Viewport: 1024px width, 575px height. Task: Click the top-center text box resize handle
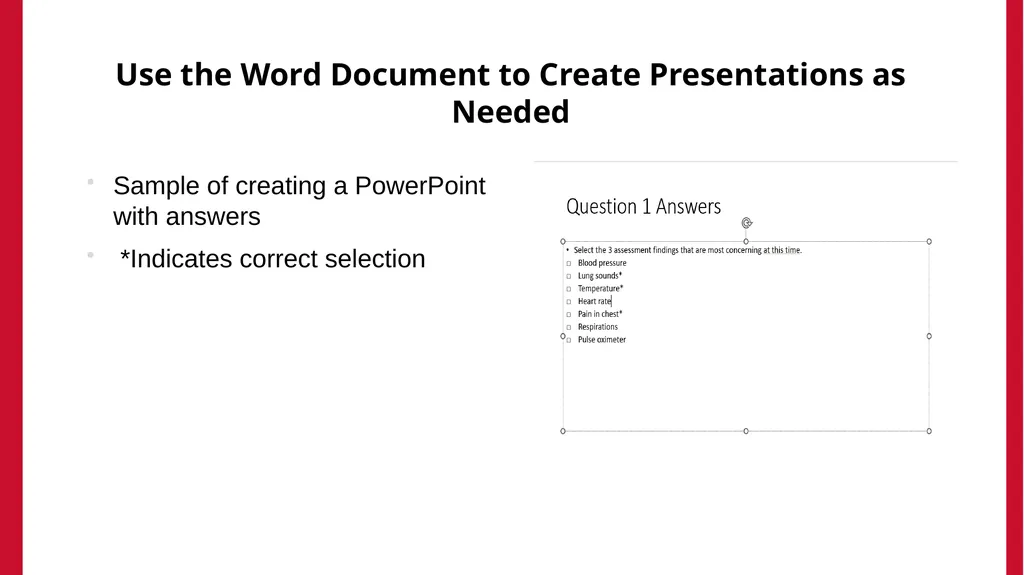click(x=746, y=242)
